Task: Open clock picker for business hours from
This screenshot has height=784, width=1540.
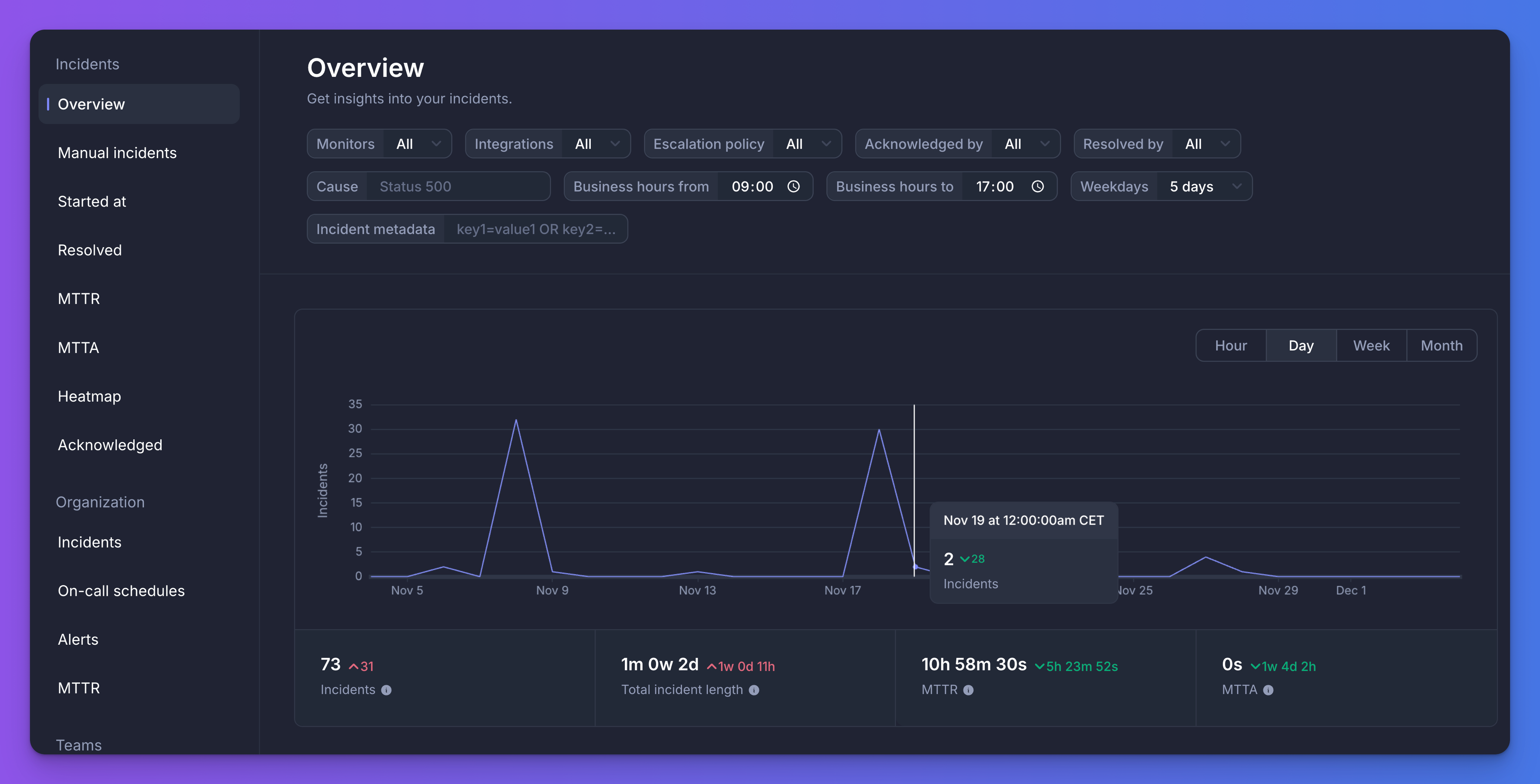Action: coord(793,186)
